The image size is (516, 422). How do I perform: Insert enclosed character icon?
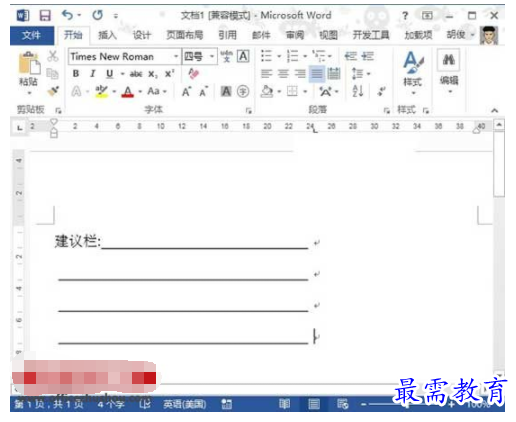pyautogui.click(x=243, y=91)
